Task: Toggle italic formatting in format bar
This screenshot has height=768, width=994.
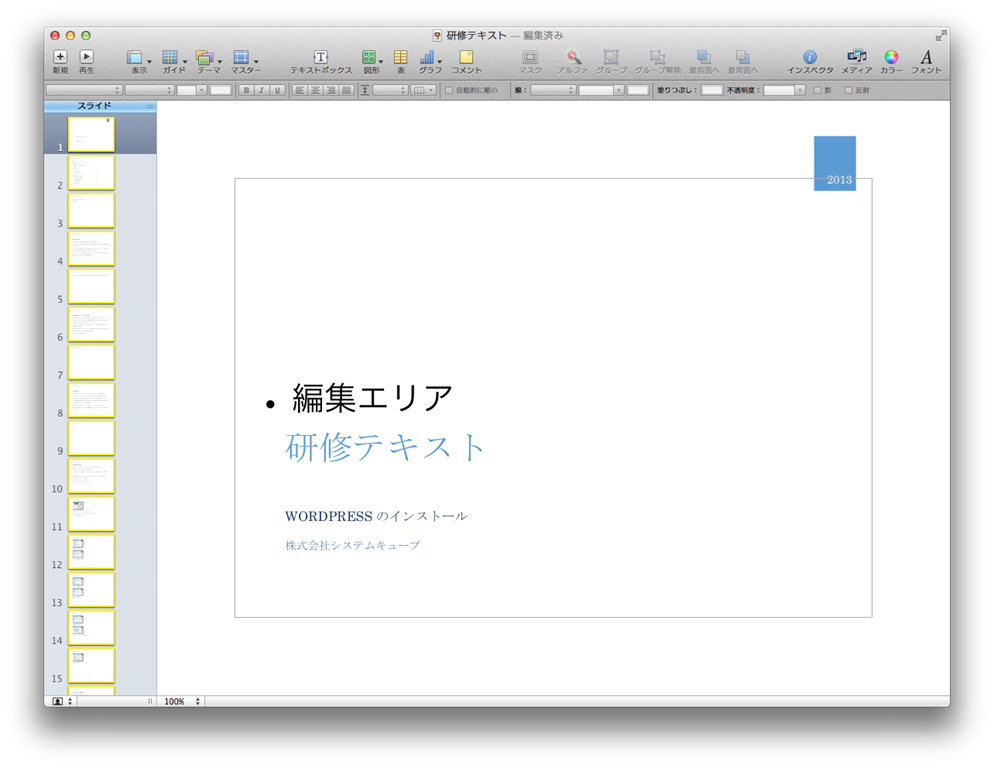Action: click(262, 91)
